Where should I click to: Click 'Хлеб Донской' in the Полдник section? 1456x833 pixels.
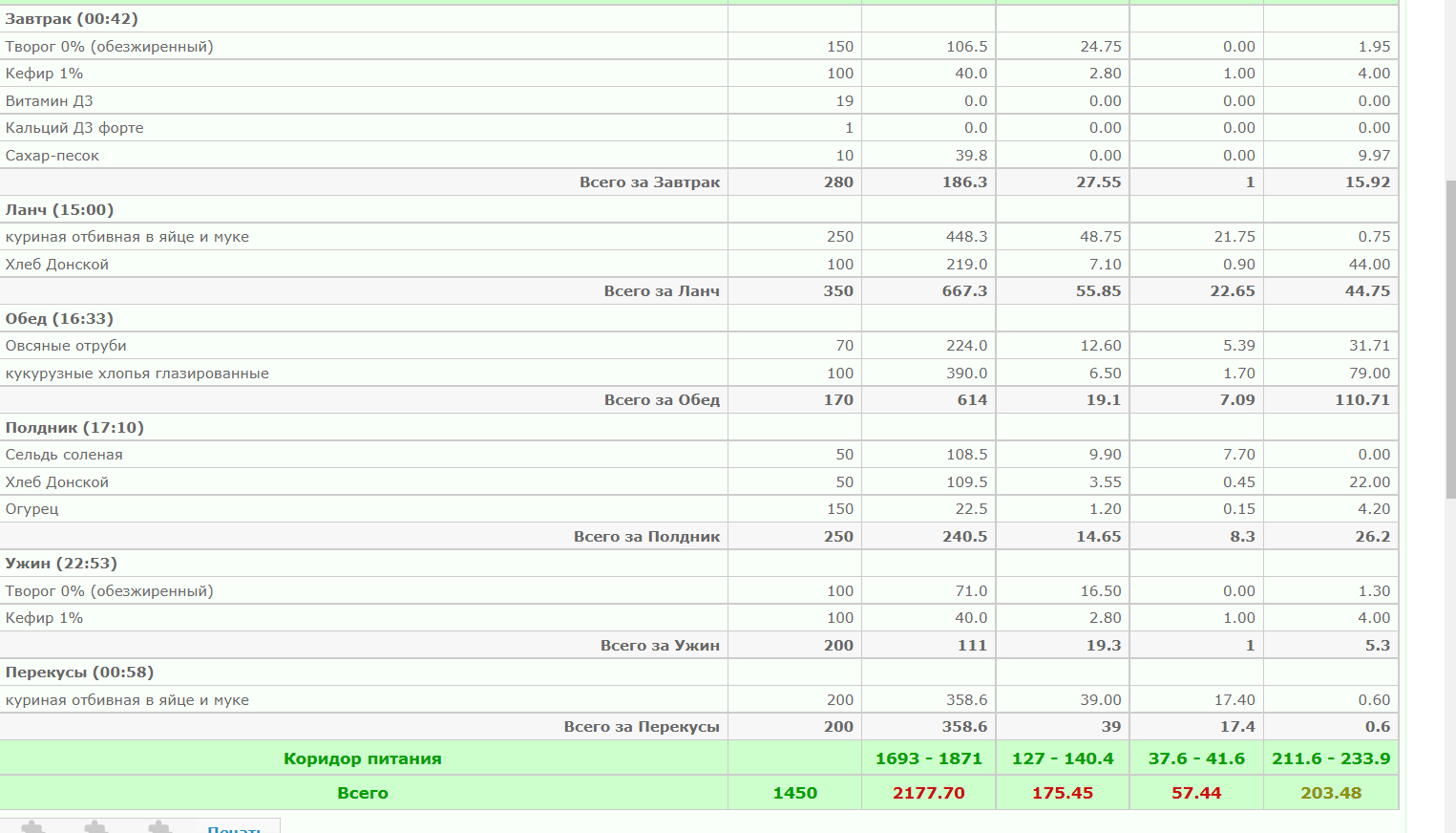(x=56, y=481)
